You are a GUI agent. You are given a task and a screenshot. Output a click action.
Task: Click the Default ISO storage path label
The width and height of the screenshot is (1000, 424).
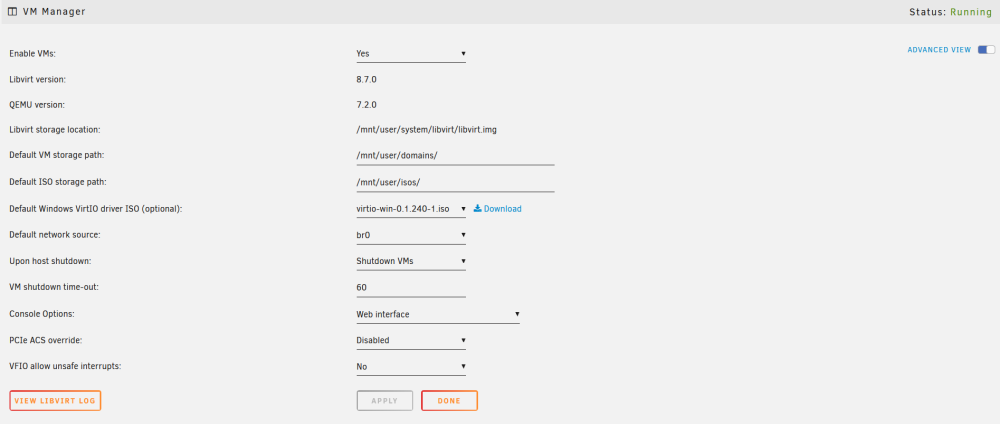[57, 182]
